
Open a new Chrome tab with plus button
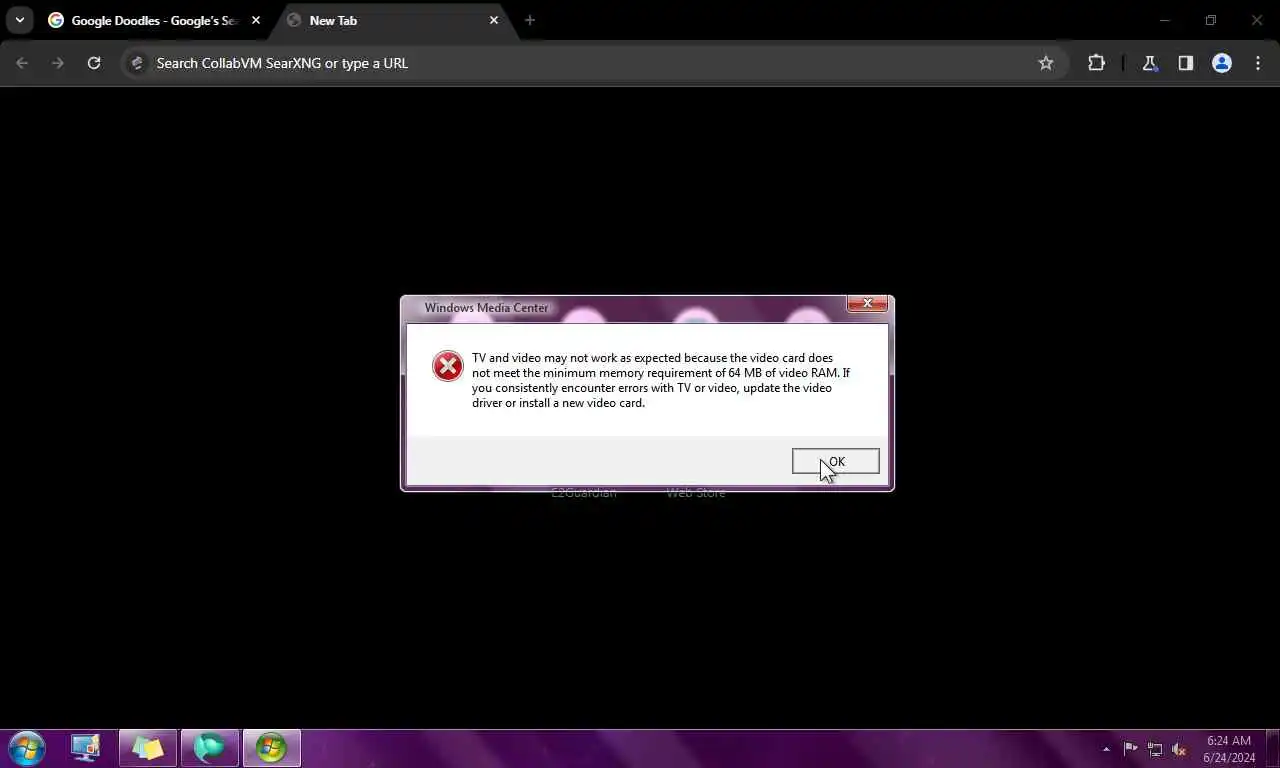(x=530, y=20)
